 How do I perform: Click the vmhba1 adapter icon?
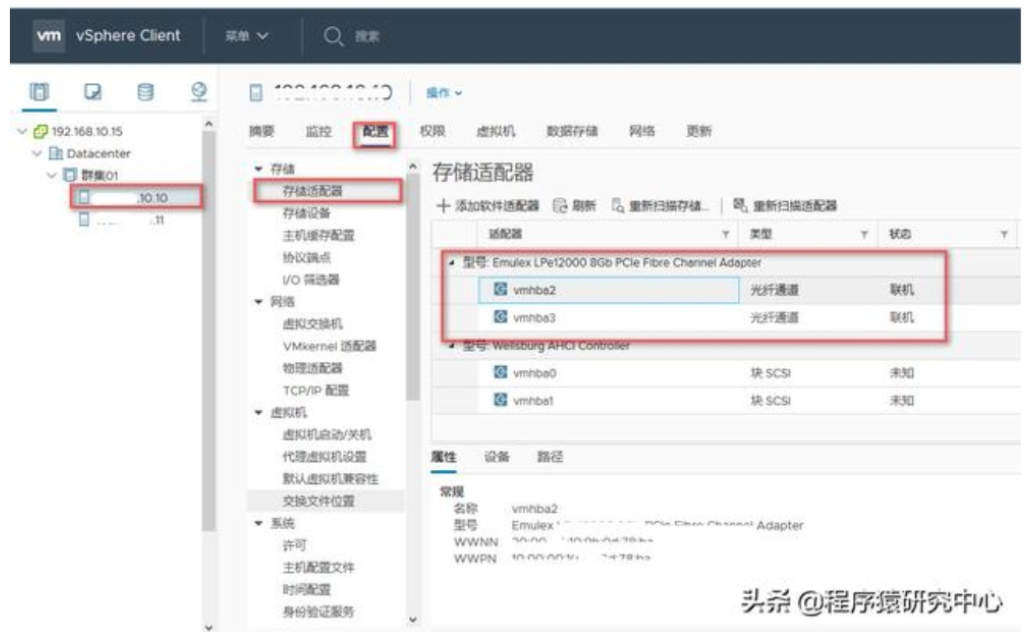(501, 400)
